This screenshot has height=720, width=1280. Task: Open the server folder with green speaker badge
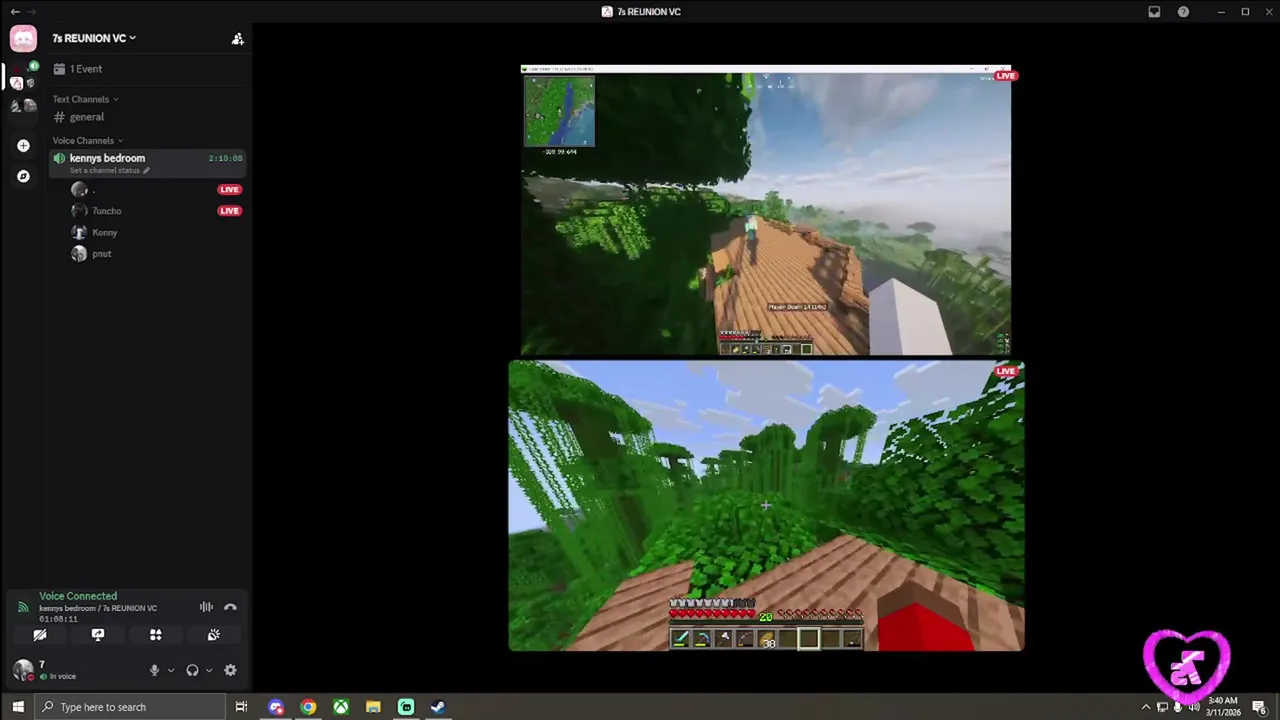[x=23, y=77]
